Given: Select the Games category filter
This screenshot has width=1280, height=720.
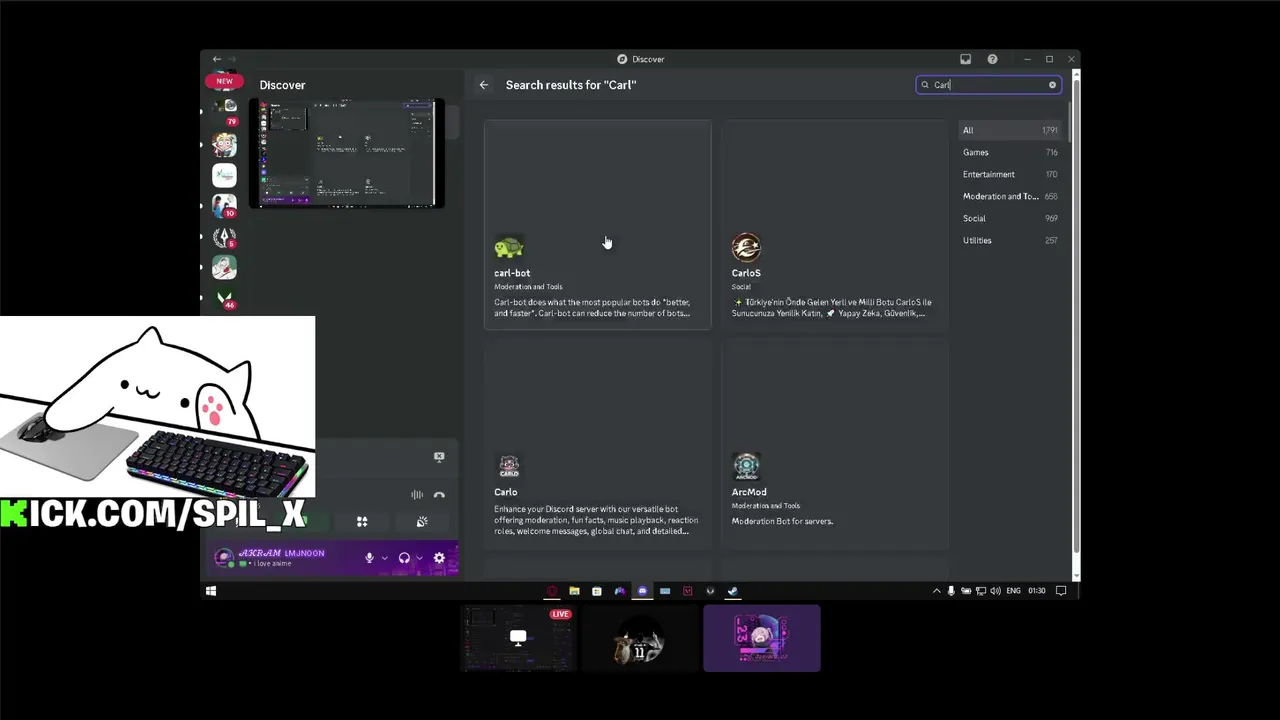Looking at the screenshot, I should point(1010,152).
